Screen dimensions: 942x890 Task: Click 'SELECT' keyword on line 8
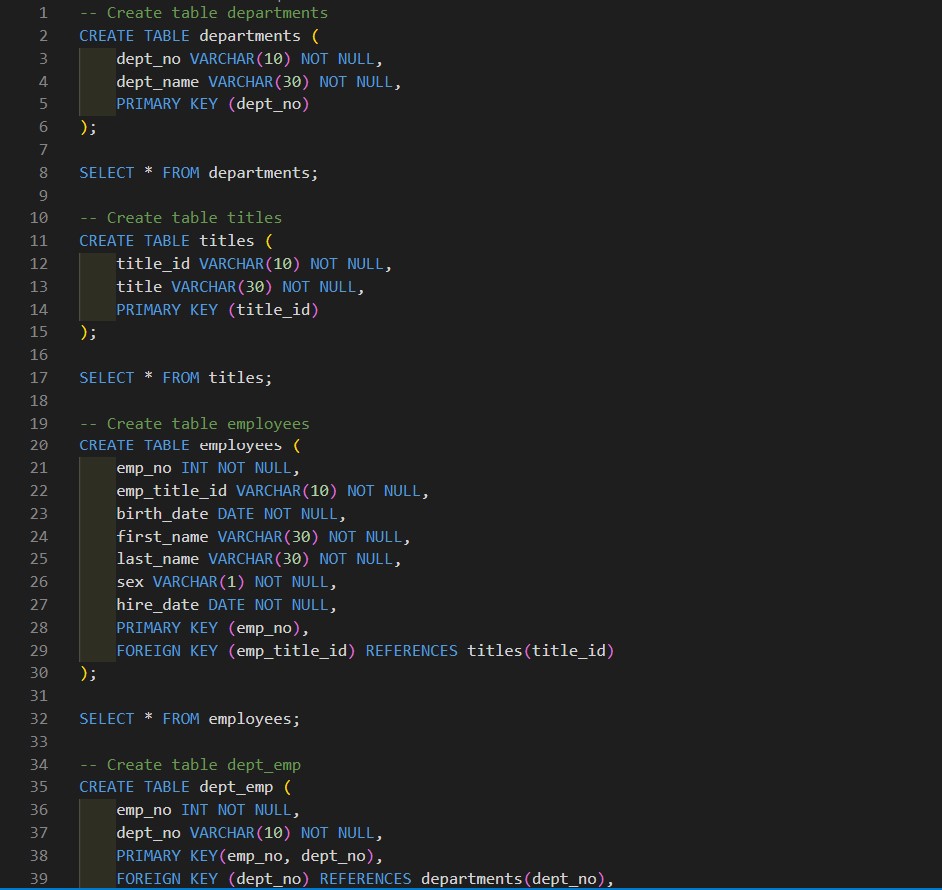tap(107, 173)
